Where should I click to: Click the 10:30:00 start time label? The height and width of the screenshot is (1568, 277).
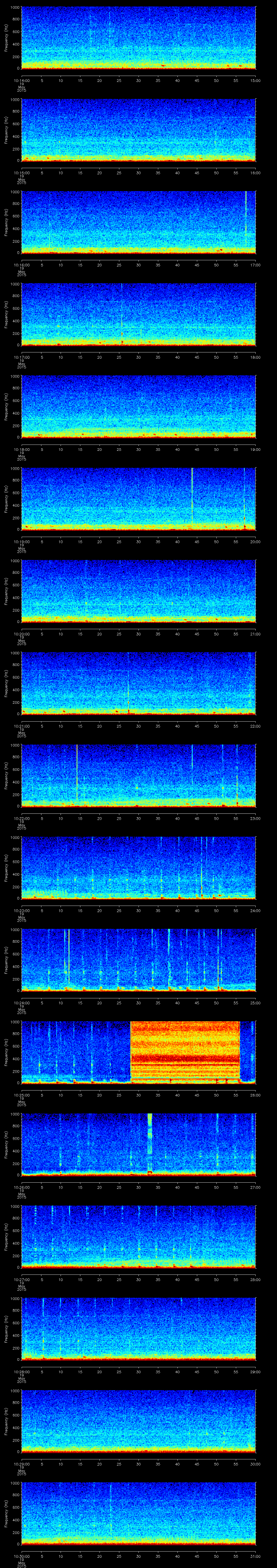21,1556
